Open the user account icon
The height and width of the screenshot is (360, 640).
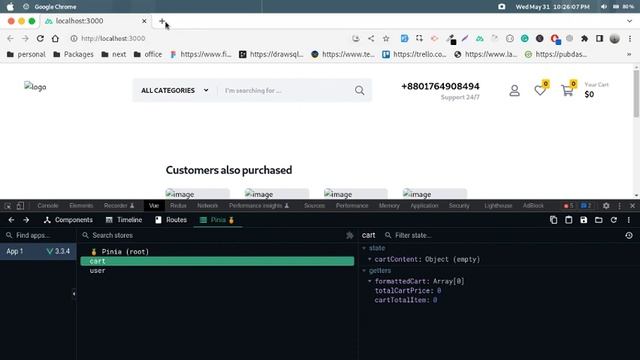coord(514,90)
